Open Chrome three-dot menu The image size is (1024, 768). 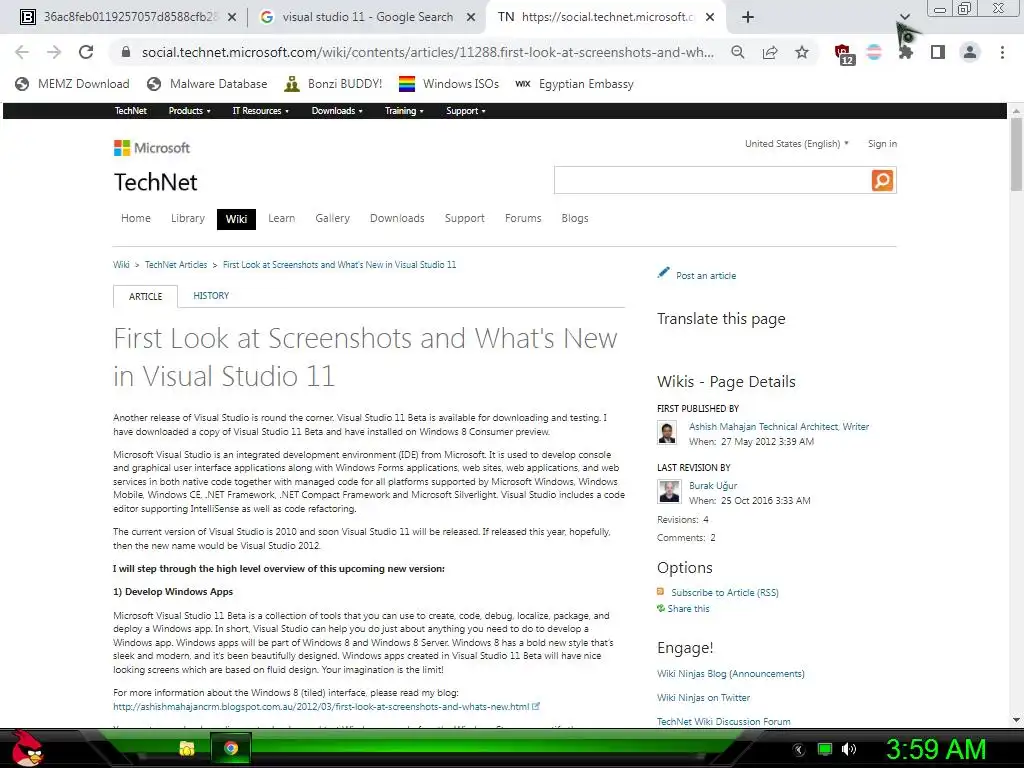1002,52
